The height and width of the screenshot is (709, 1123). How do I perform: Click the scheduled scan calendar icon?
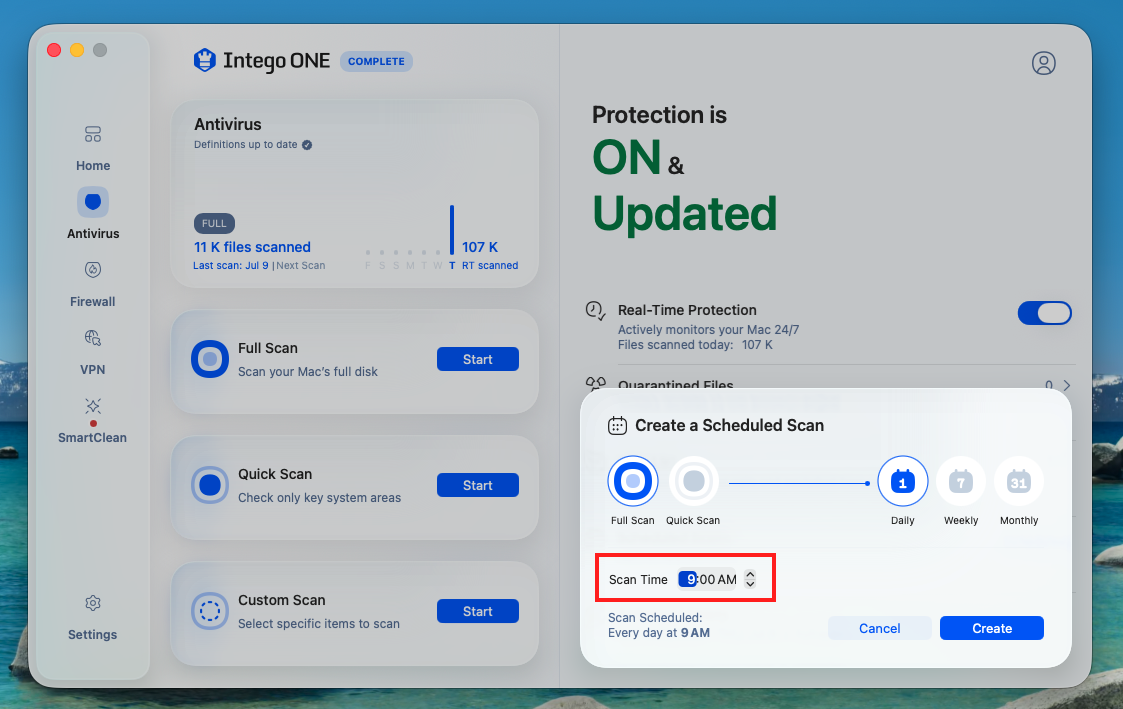coord(617,425)
